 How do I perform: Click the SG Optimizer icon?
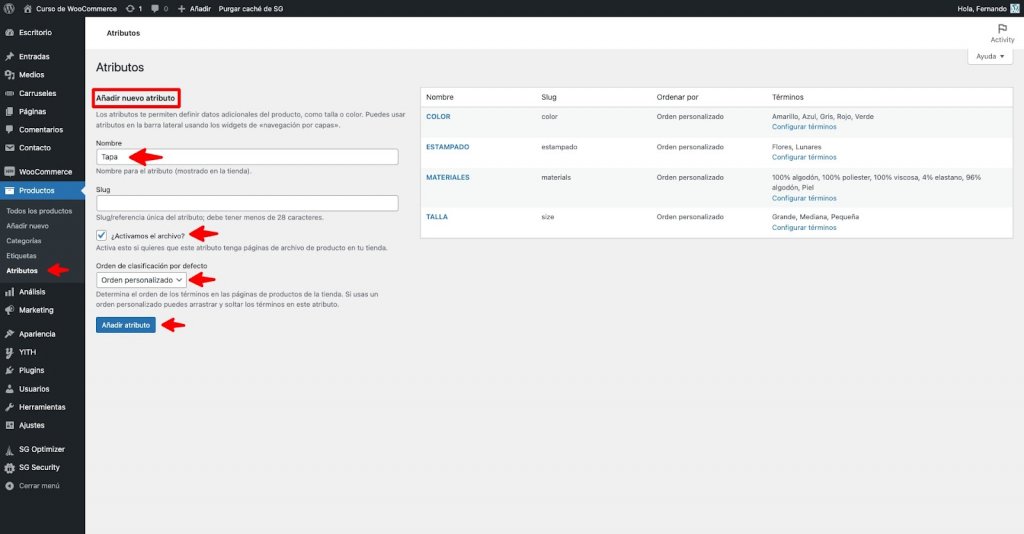point(9,449)
